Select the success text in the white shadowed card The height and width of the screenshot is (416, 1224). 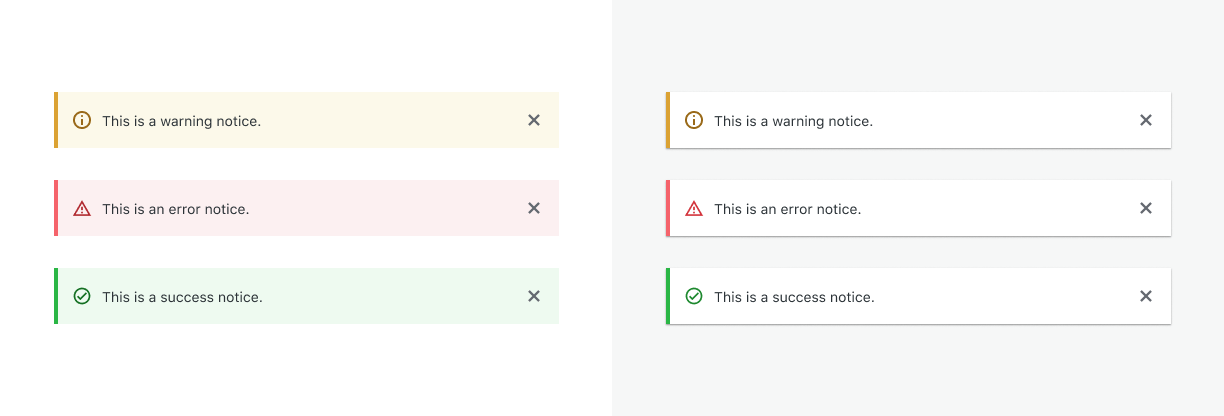click(x=794, y=297)
